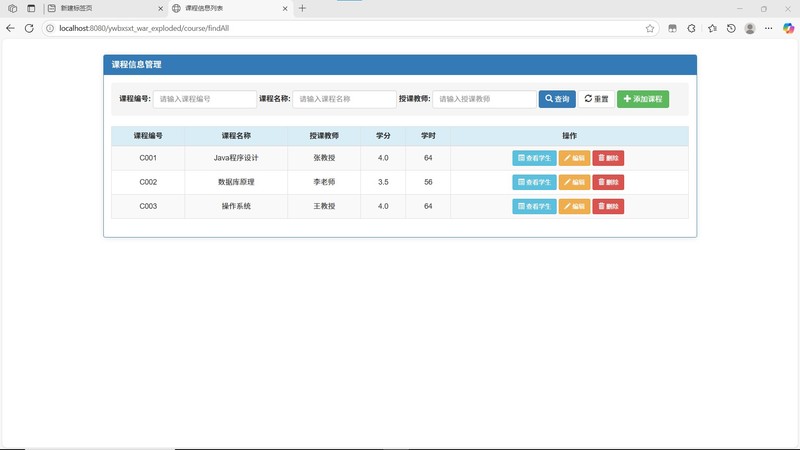The height and width of the screenshot is (450, 800).
Task: Click the 56 hours value
Action: [x=428, y=182]
